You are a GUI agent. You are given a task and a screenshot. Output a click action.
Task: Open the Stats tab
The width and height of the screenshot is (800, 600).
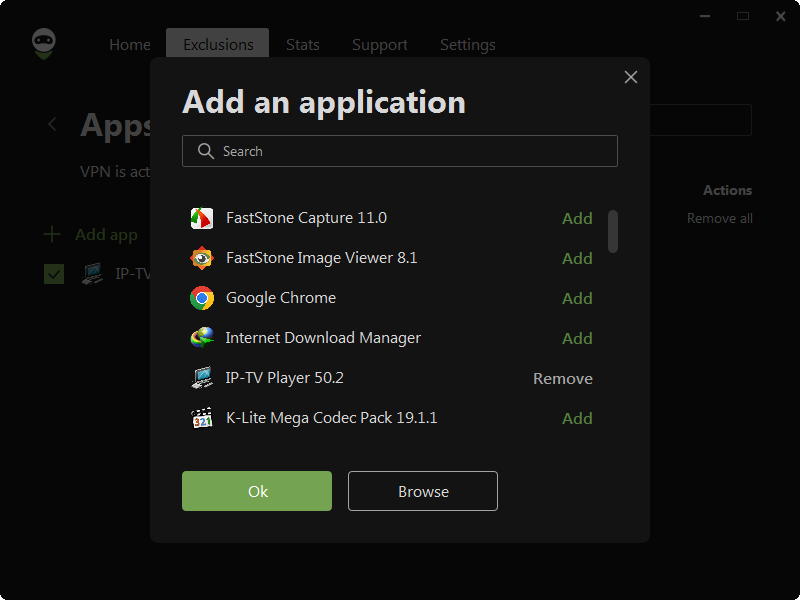pos(303,45)
